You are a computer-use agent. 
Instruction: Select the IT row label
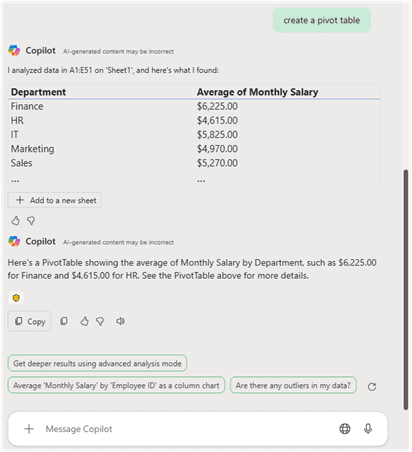(x=15, y=135)
